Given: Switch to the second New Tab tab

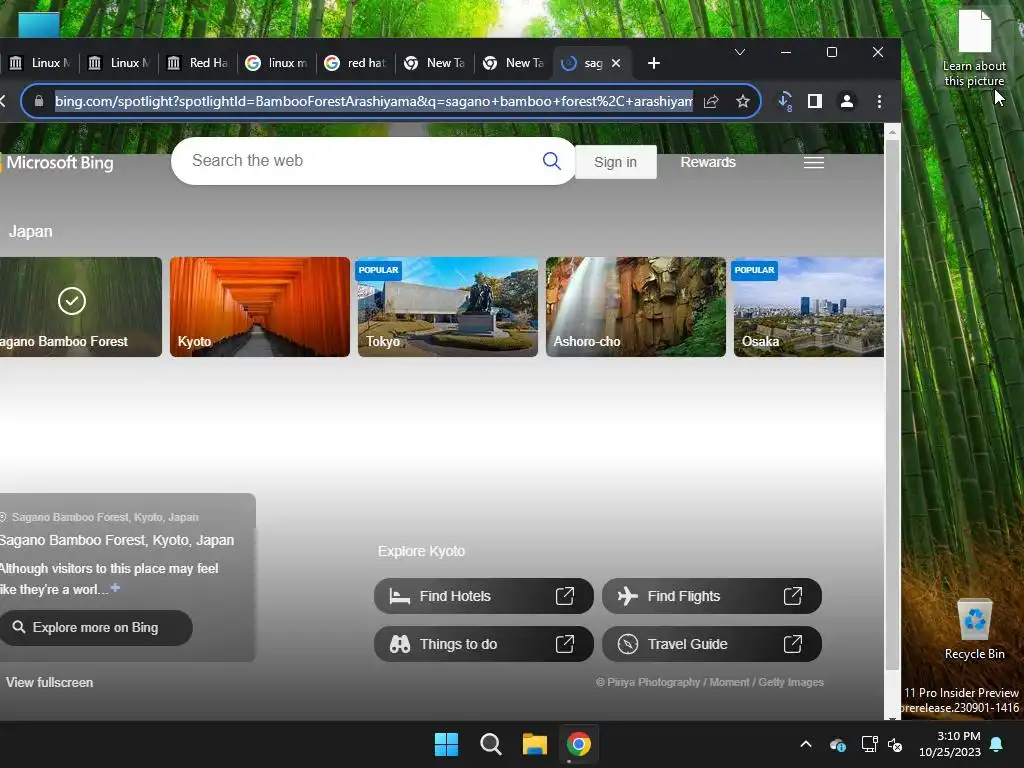Looking at the screenshot, I should (x=515, y=63).
